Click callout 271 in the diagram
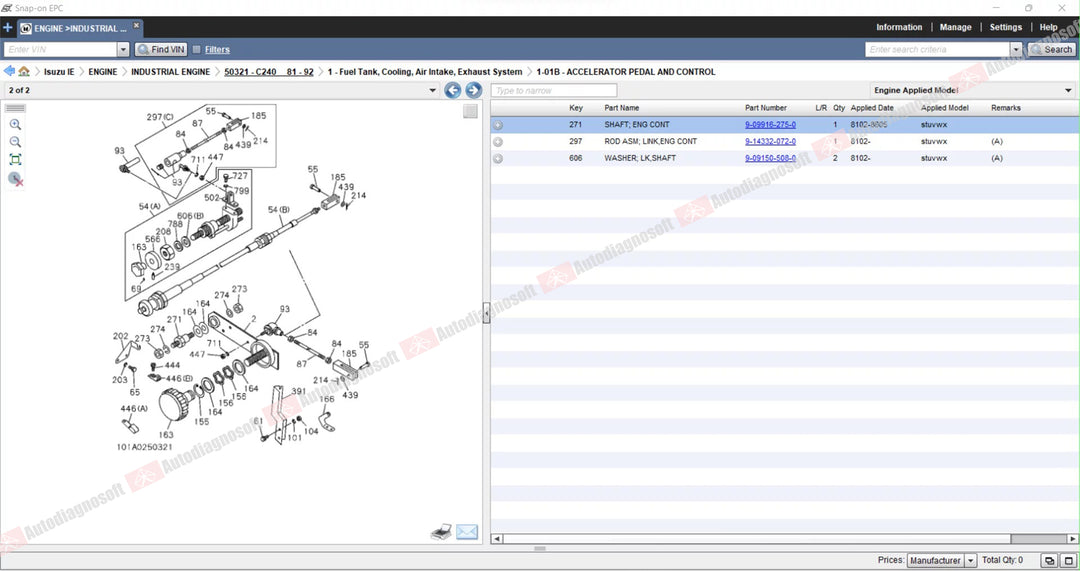This screenshot has width=1080, height=571. [174, 320]
